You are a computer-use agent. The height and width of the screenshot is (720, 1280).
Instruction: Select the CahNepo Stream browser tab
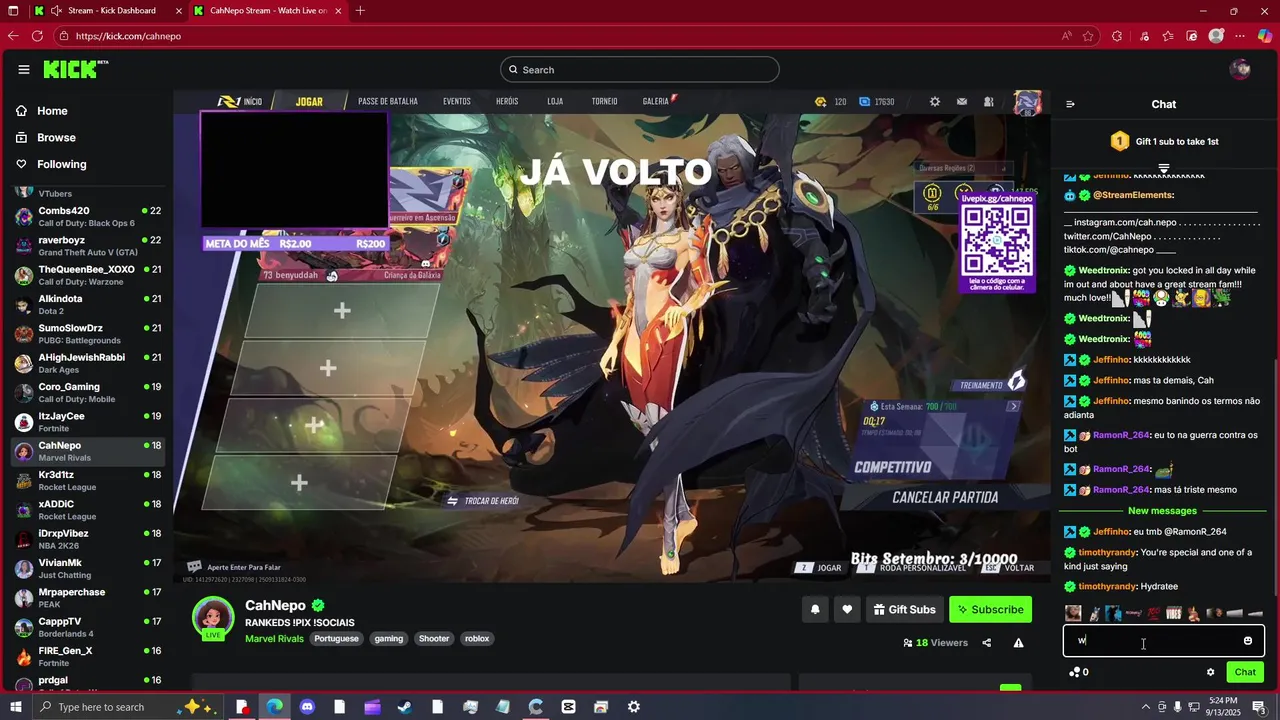tap(268, 11)
